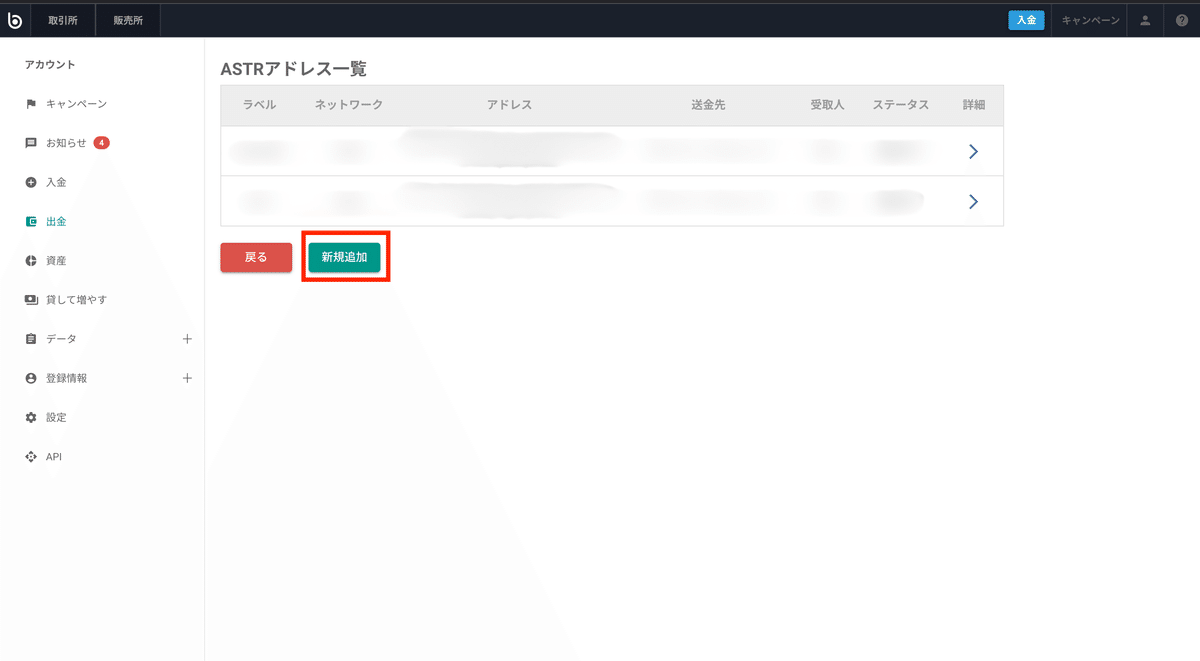Open 貸して増やす in the sidebar
This screenshot has width=1200, height=661.
76,299
